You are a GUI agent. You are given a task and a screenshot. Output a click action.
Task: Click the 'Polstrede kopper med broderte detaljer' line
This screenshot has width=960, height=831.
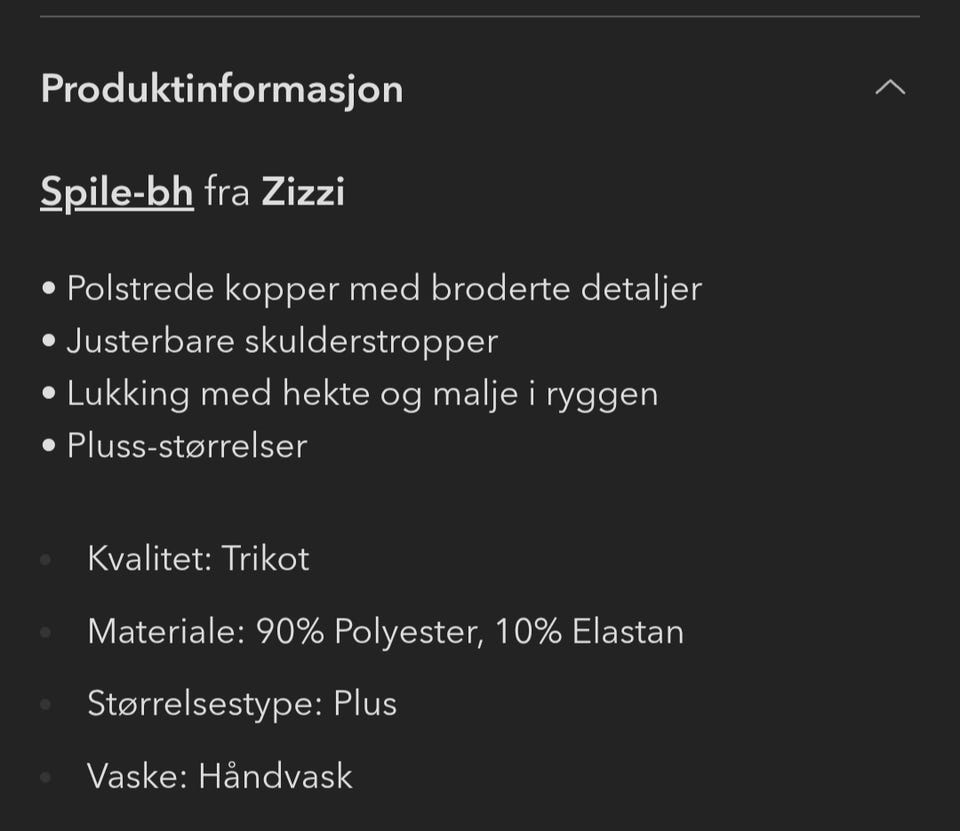click(x=384, y=288)
